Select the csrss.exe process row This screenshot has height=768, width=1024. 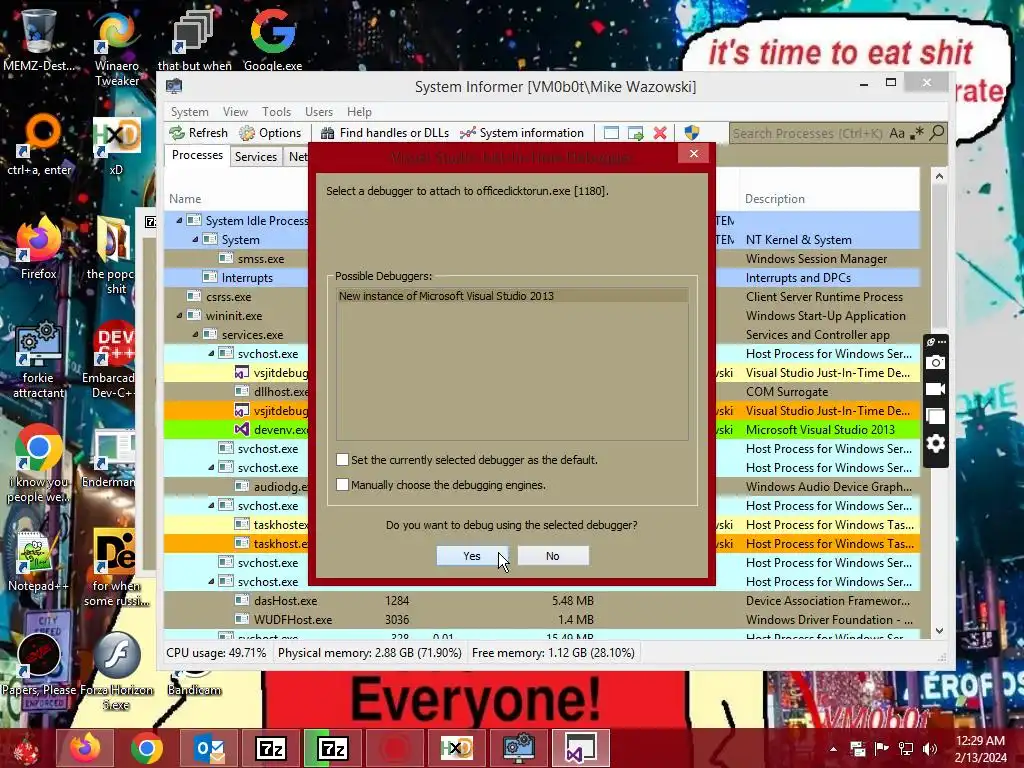[x=542, y=296]
